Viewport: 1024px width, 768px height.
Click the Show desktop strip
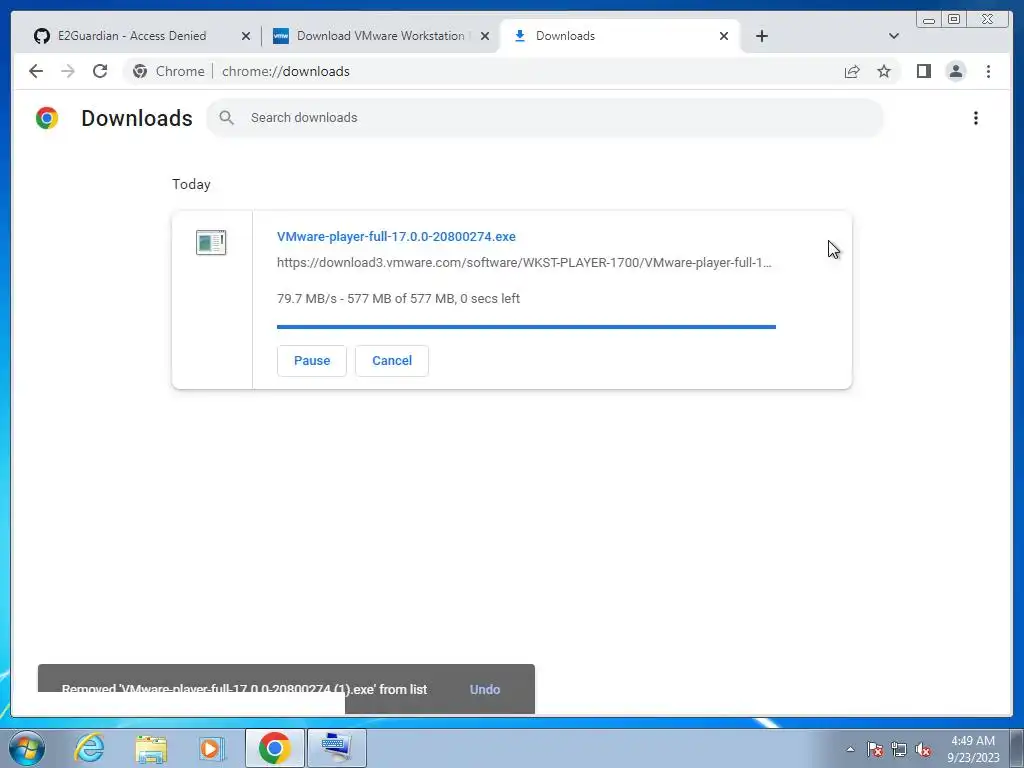(x=1017, y=748)
